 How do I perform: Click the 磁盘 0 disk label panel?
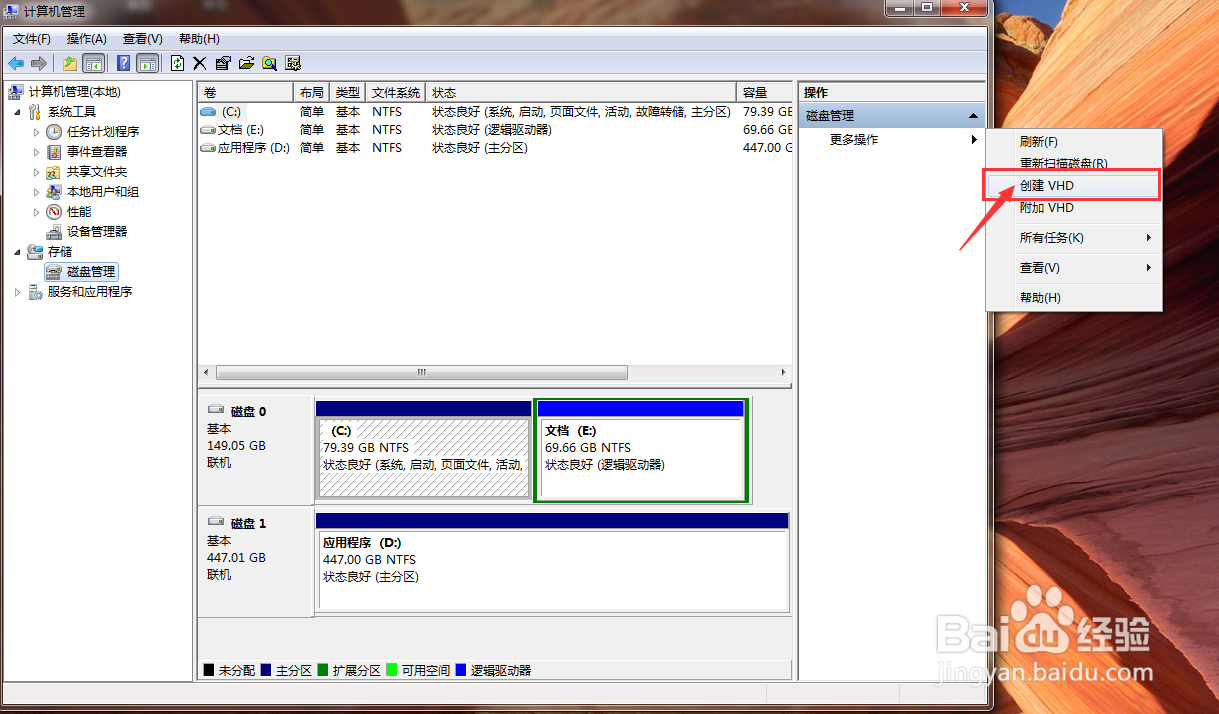tap(255, 449)
